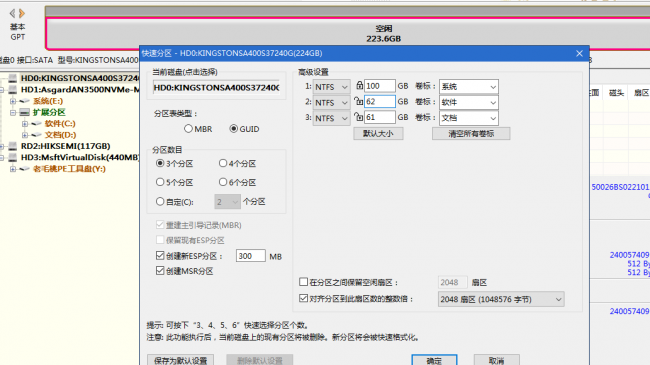The image size is (650, 365).
Task: Toggle size lock icon on partition 1
Action: click(359, 85)
